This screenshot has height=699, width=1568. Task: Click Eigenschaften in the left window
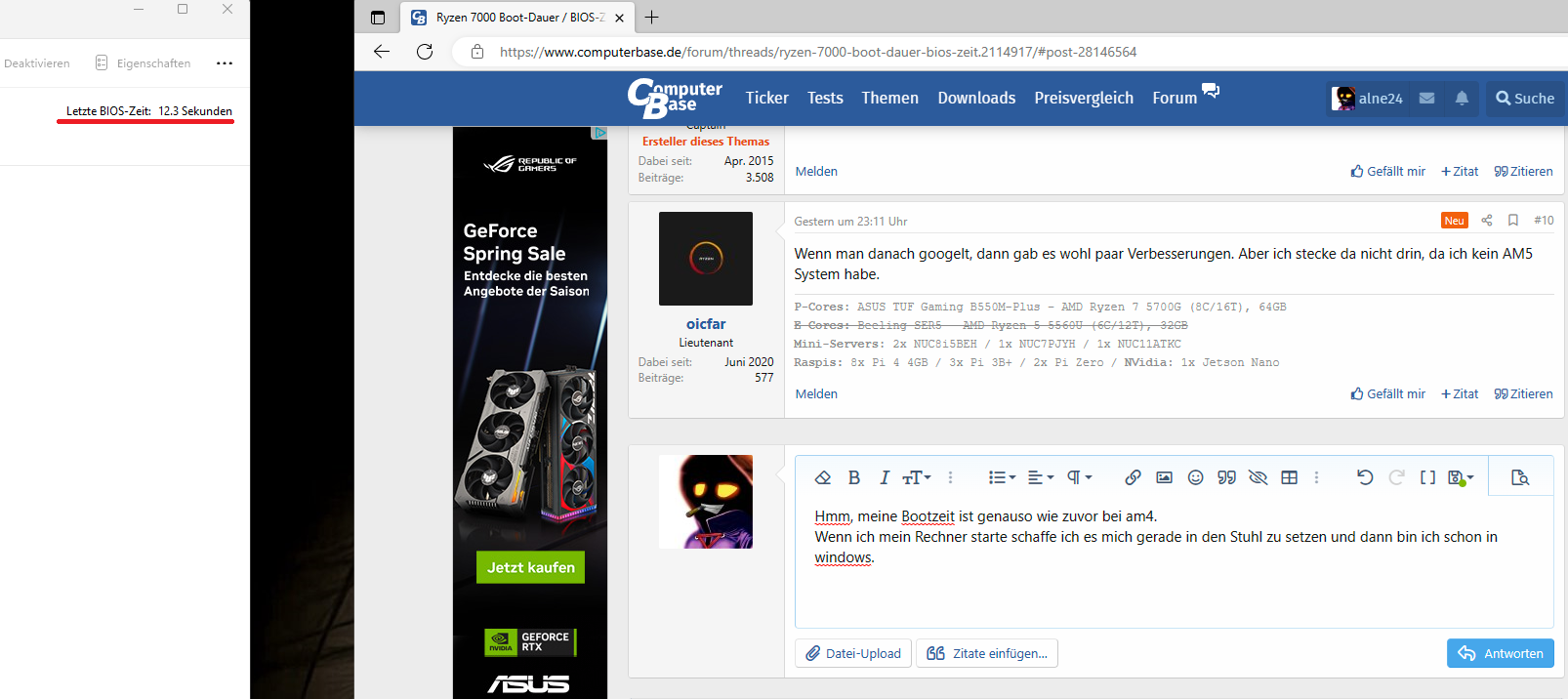pos(143,63)
